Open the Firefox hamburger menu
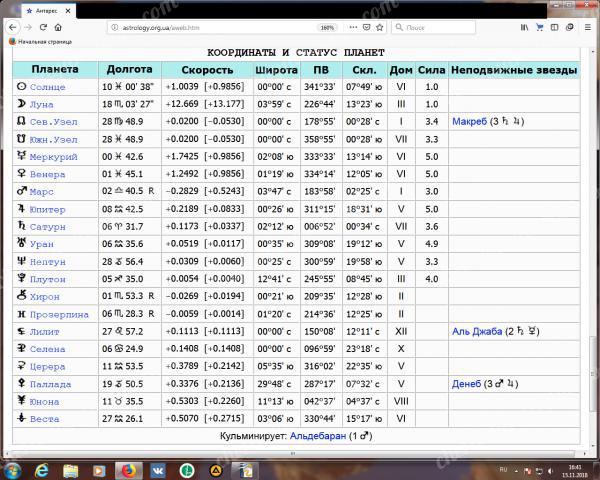Viewport: 600px width, 480px height. click(x=588, y=27)
